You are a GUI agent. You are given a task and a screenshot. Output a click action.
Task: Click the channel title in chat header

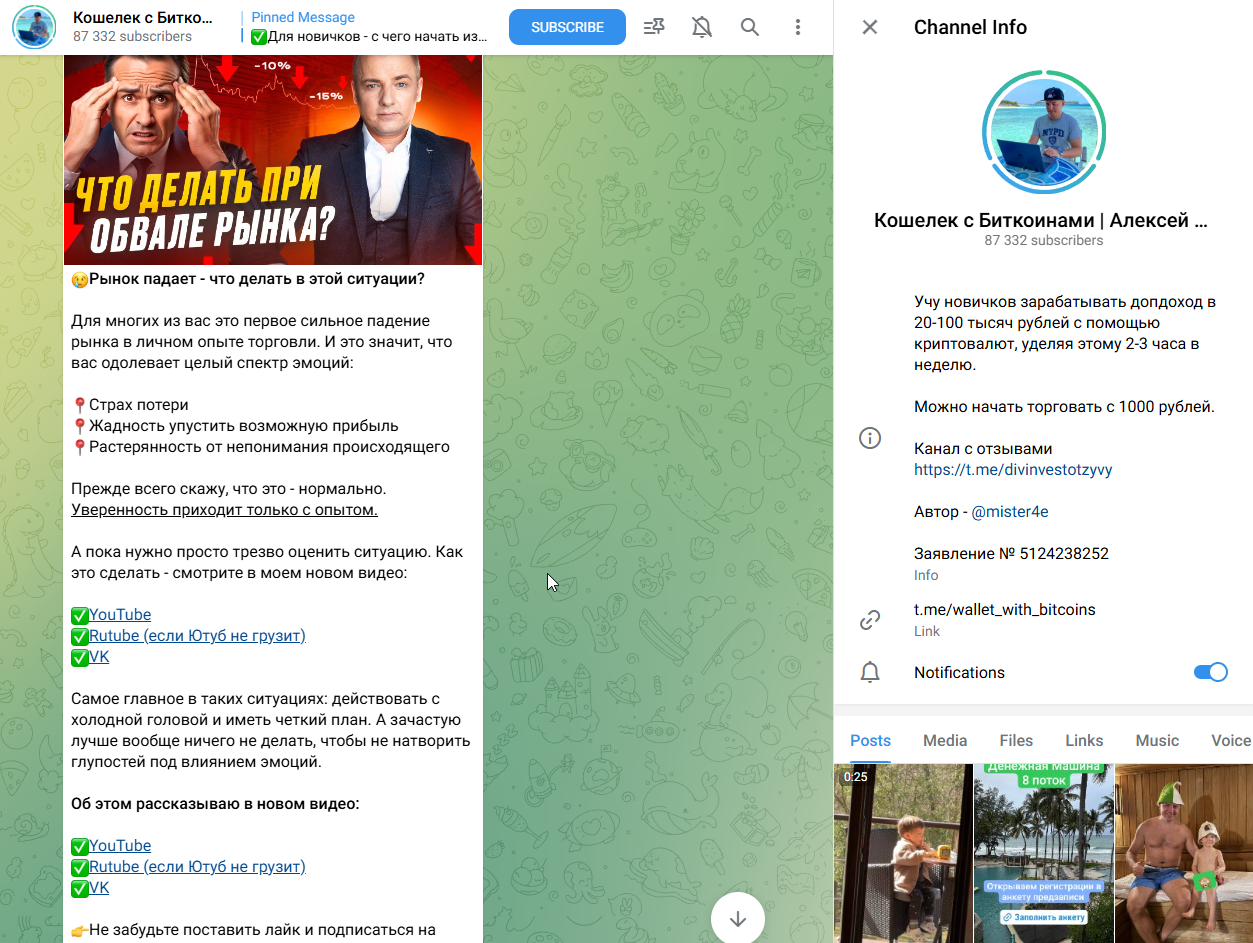point(143,18)
